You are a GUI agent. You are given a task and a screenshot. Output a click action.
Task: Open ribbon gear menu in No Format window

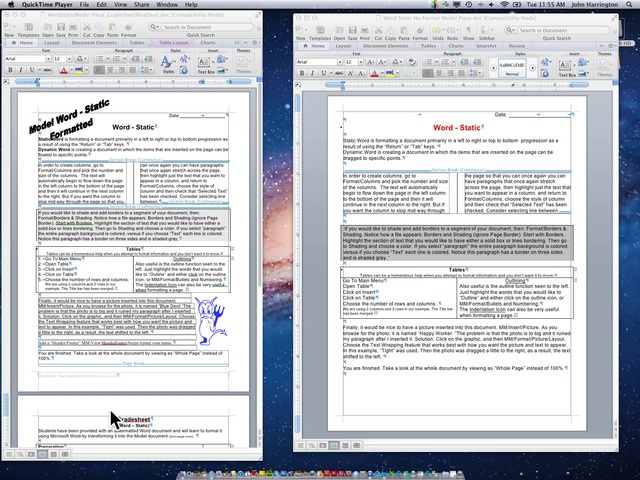pyautogui.click(x=611, y=46)
